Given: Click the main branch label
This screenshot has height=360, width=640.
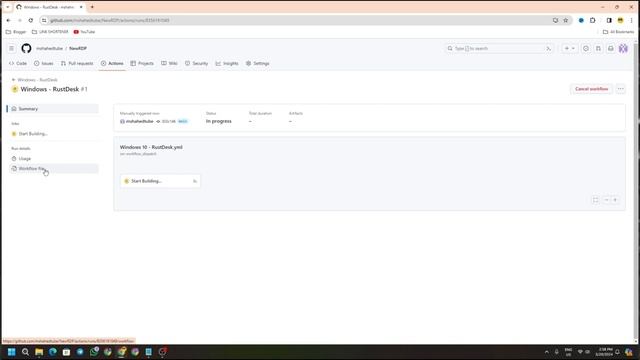Looking at the screenshot, I should 183,121.
